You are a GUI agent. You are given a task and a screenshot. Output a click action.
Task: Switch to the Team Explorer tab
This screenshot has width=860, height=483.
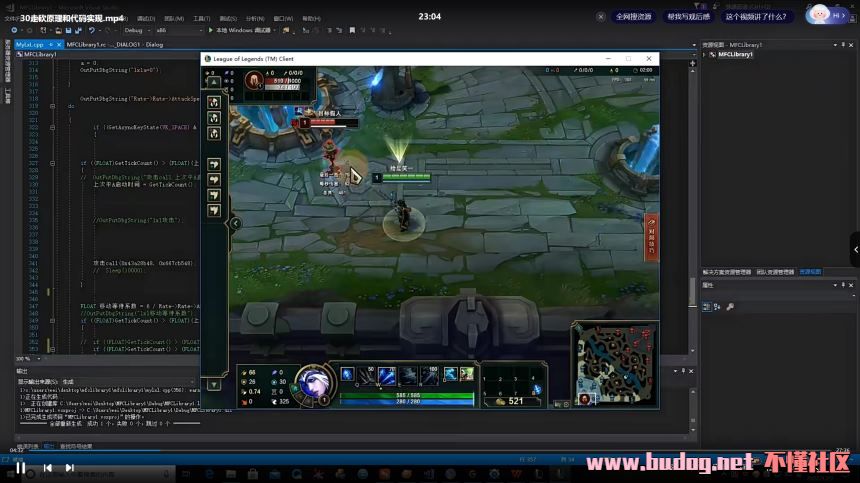[x=775, y=272]
